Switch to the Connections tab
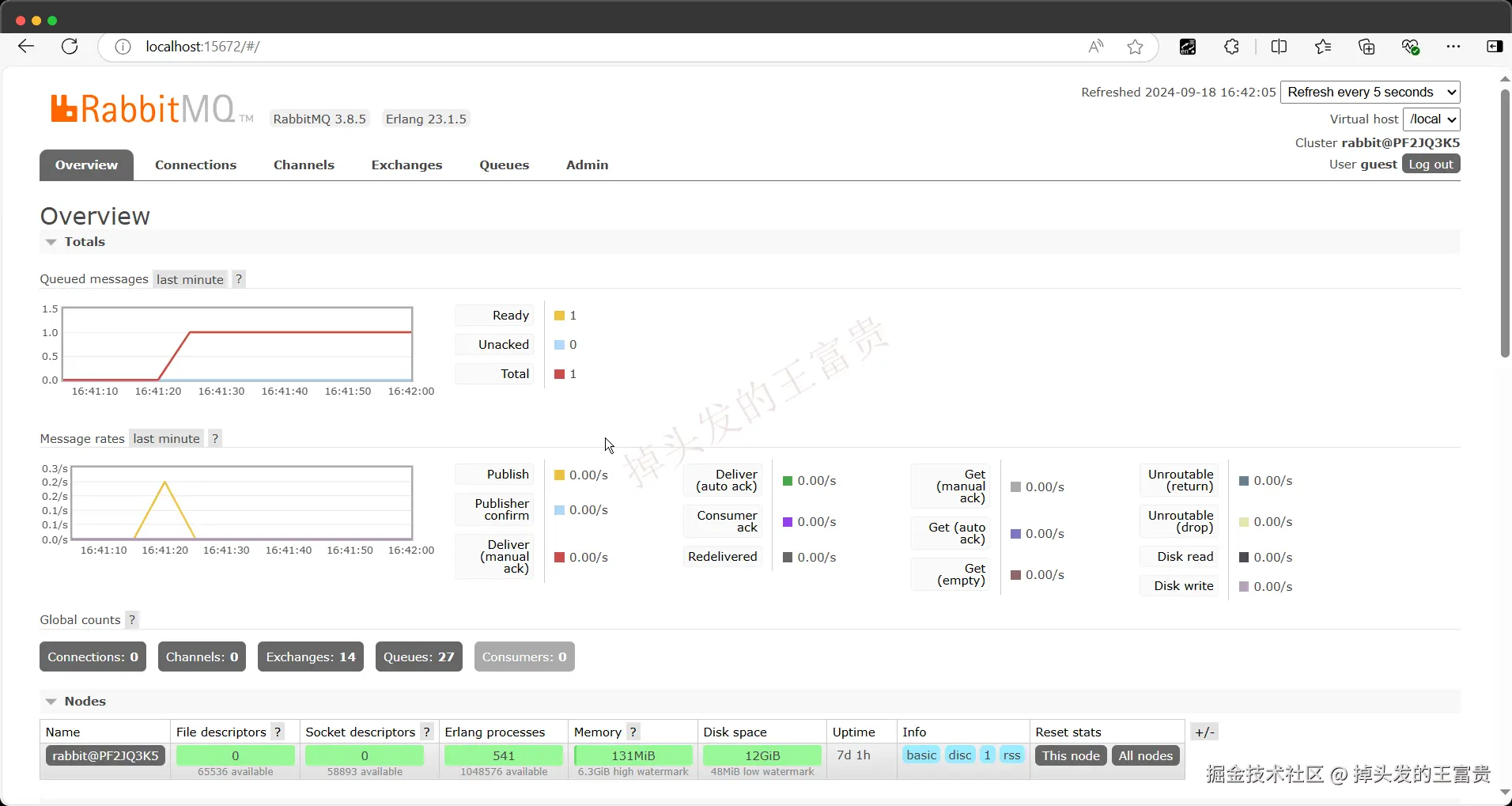The height and width of the screenshot is (806, 1512). [x=196, y=165]
